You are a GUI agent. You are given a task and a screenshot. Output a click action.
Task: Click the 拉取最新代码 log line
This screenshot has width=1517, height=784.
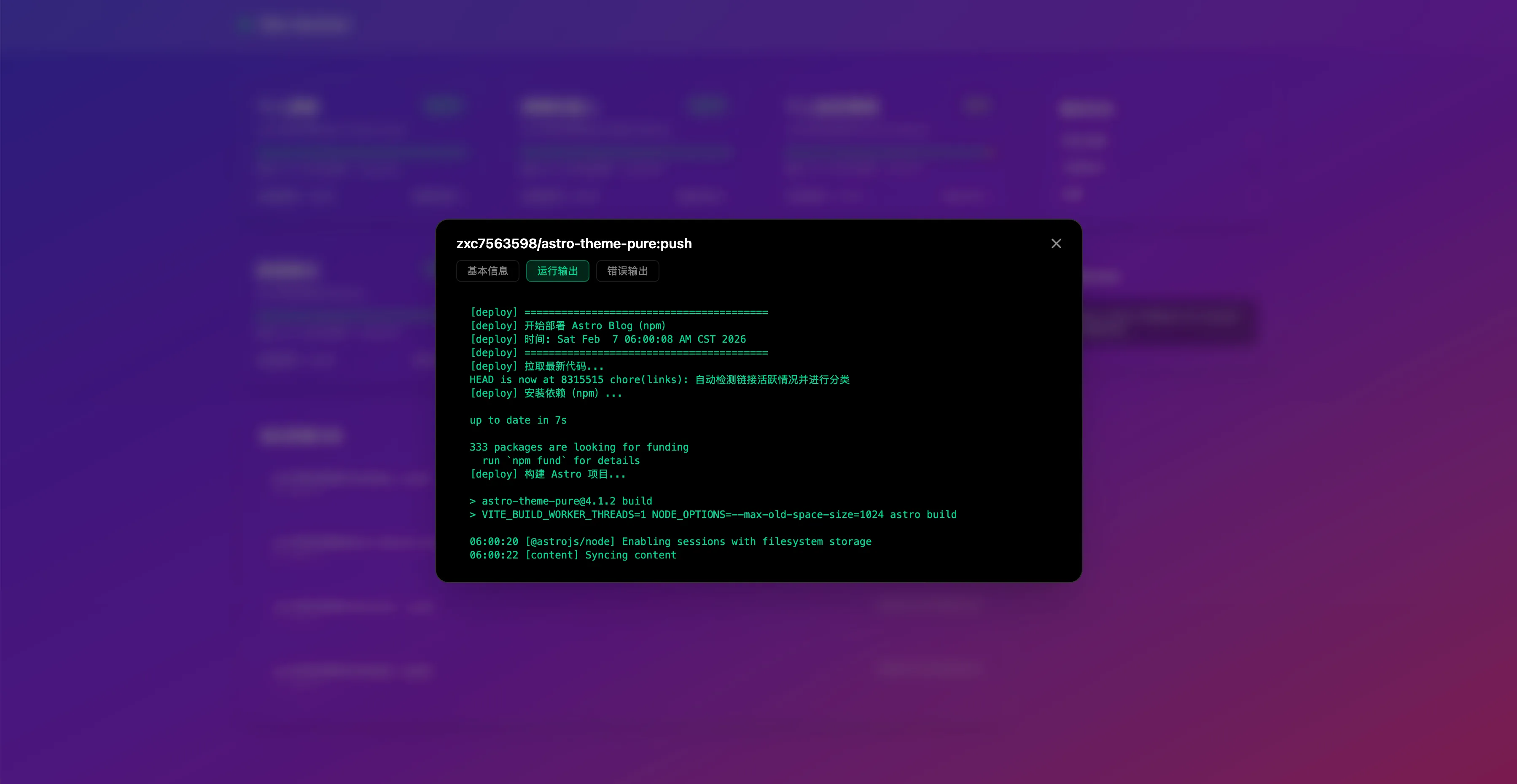coord(536,367)
